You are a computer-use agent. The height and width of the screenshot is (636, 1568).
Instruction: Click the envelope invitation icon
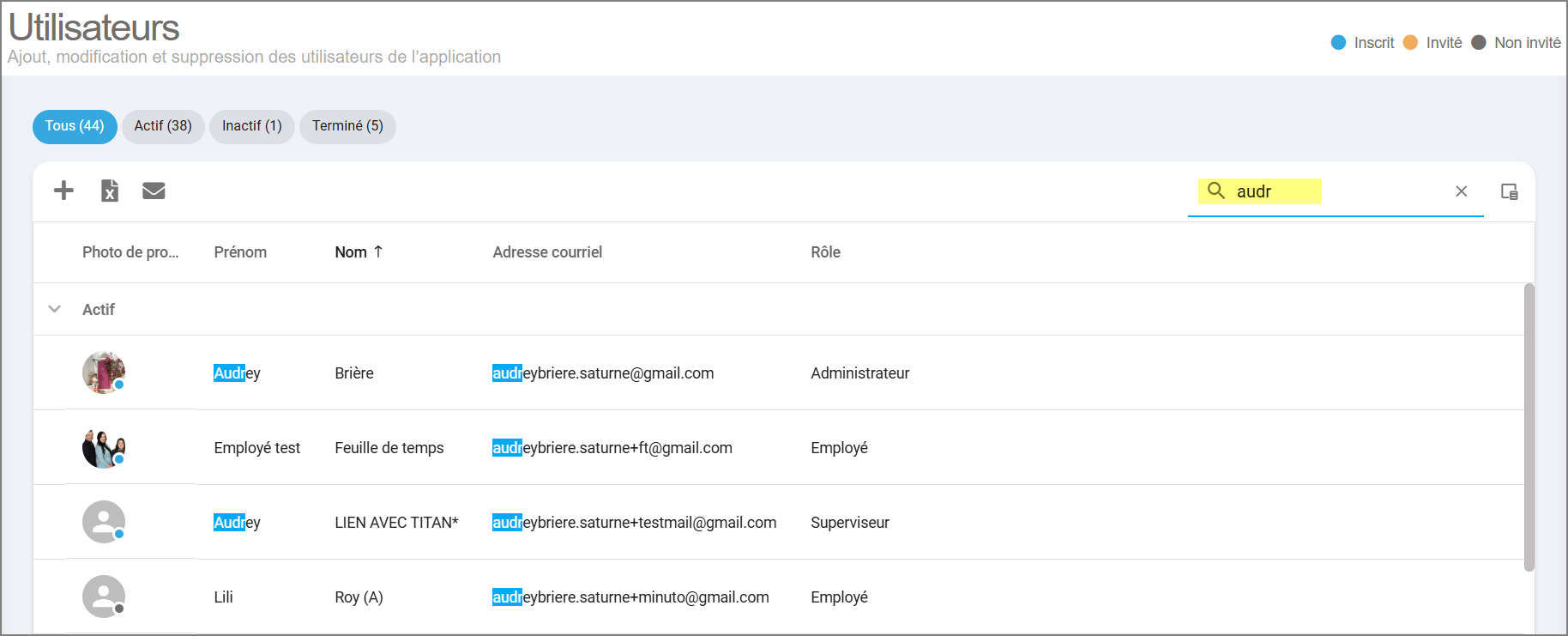tap(154, 191)
